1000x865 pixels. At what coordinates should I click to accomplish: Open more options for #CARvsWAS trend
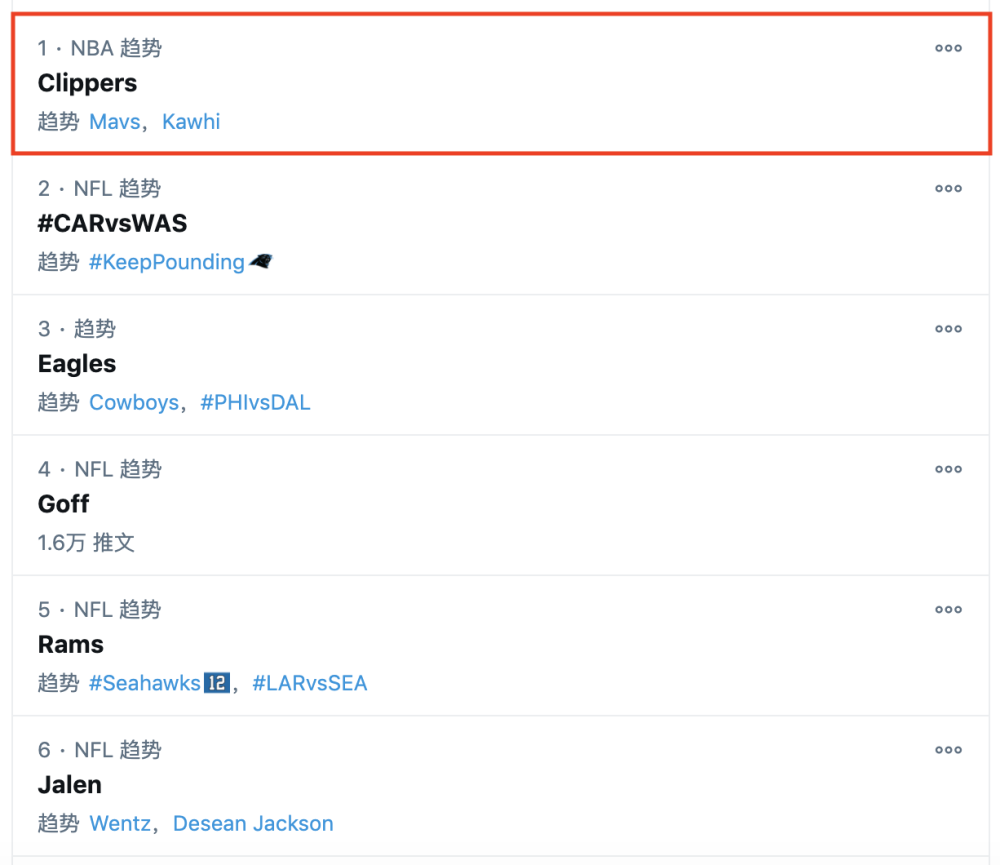tap(948, 188)
